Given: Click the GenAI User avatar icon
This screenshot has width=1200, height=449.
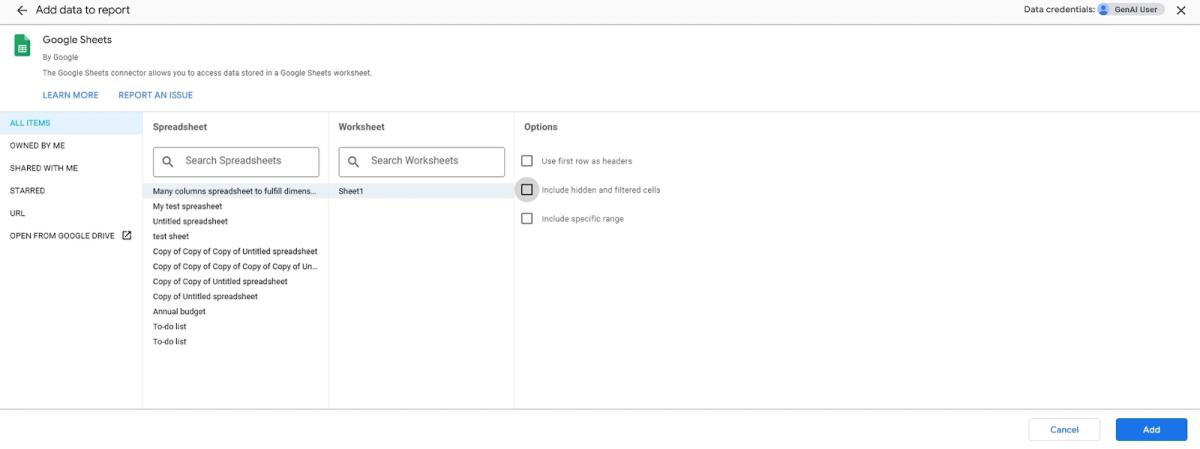Looking at the screenshot, I should [x=1104, y=10].
